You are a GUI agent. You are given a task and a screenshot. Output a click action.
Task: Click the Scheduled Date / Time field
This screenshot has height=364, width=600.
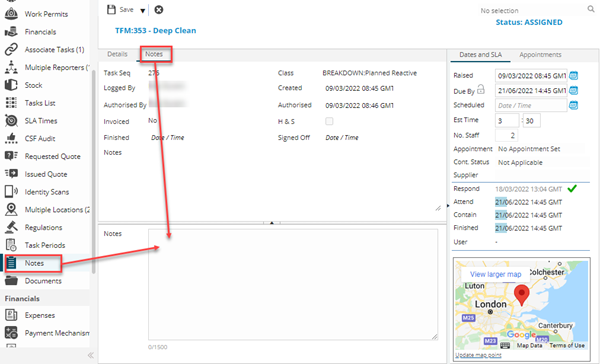531,105
